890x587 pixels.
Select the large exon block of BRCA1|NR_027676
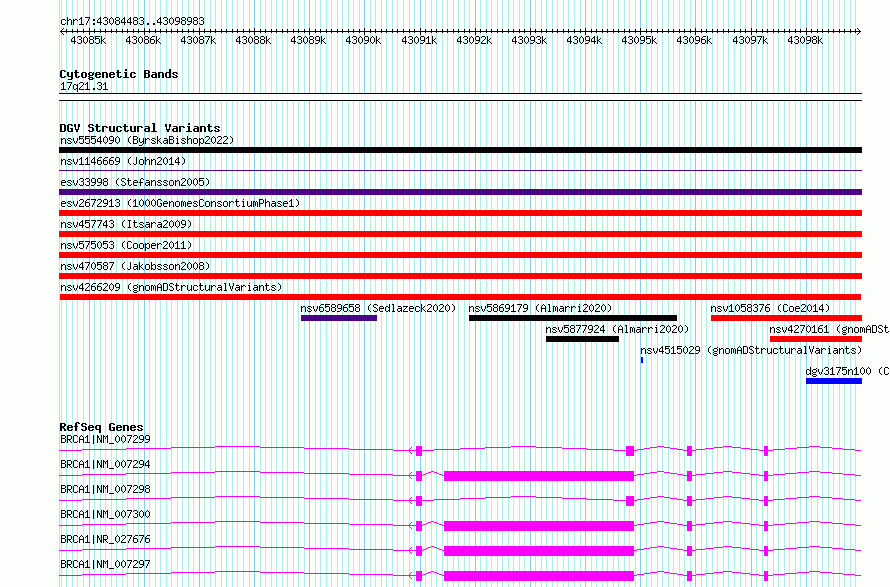(x=539, y=551)
